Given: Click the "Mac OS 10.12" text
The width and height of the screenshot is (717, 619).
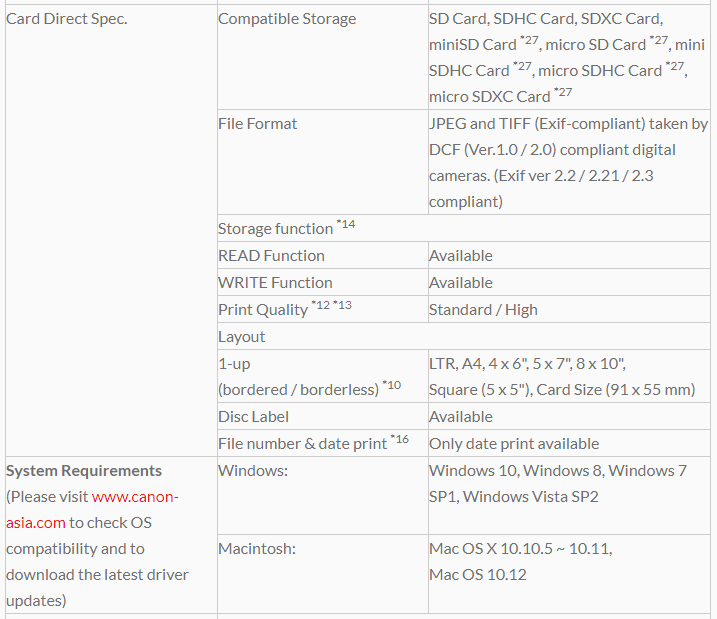Looking at the screenshot, I should [478, 575].
